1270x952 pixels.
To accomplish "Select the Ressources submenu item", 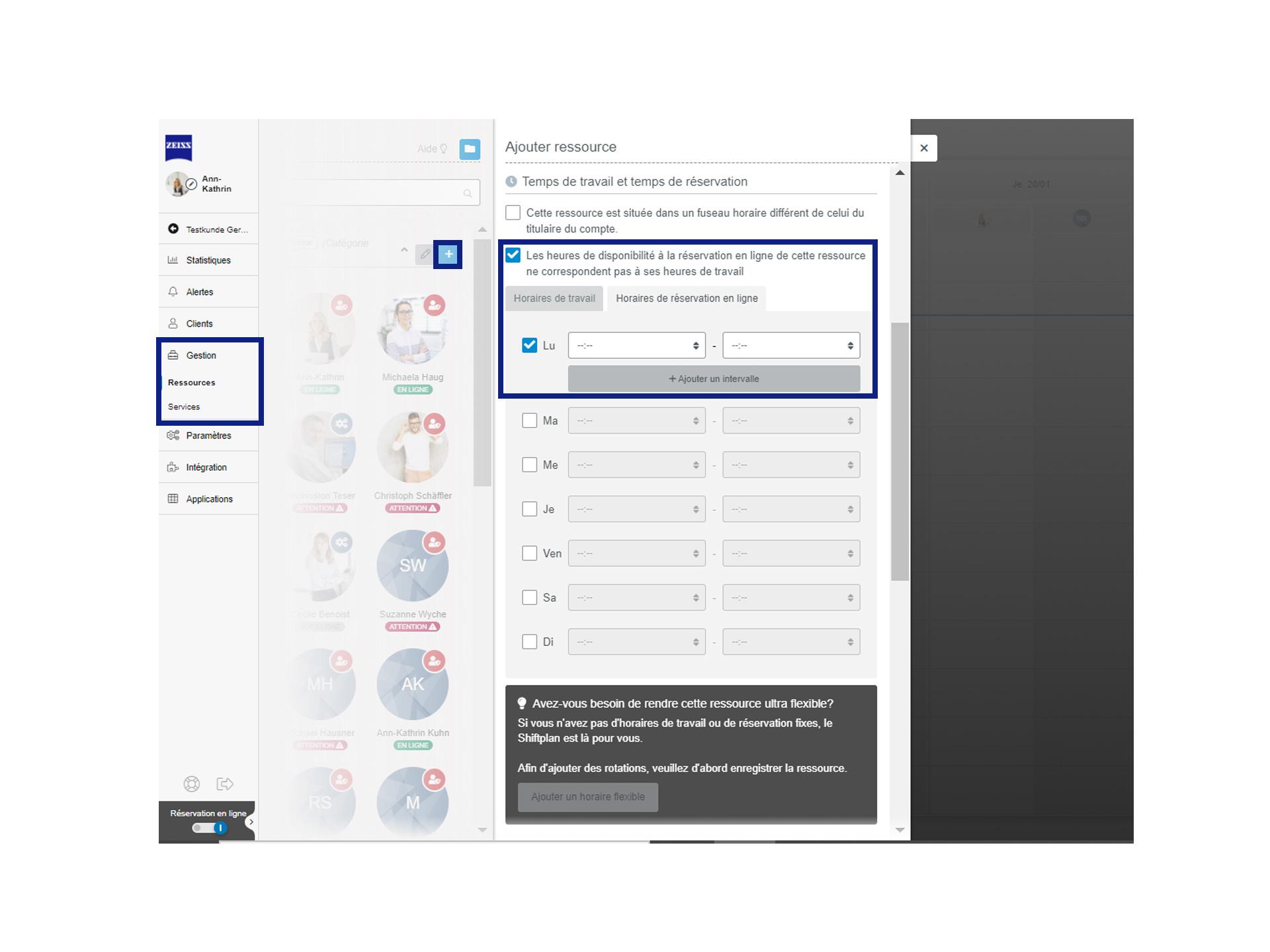I will pos(191,383).
